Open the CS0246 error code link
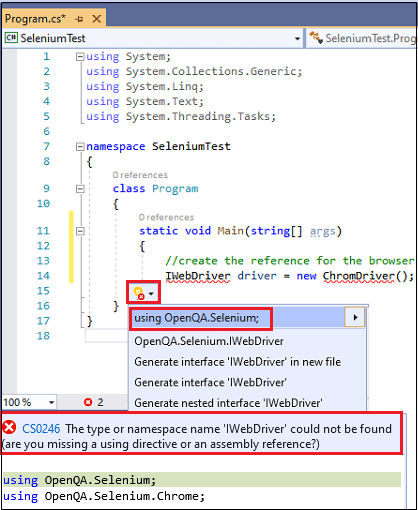 (41, 429)
